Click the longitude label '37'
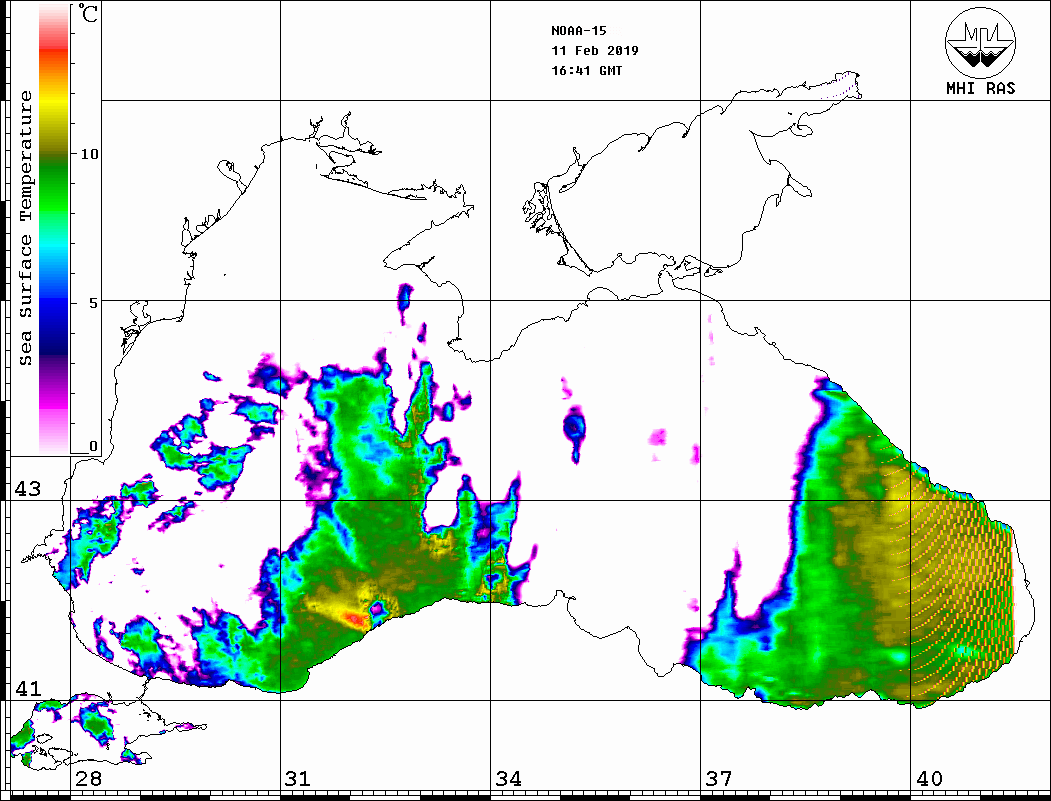The image size is (1051, 801). click(x=719, y=778)
